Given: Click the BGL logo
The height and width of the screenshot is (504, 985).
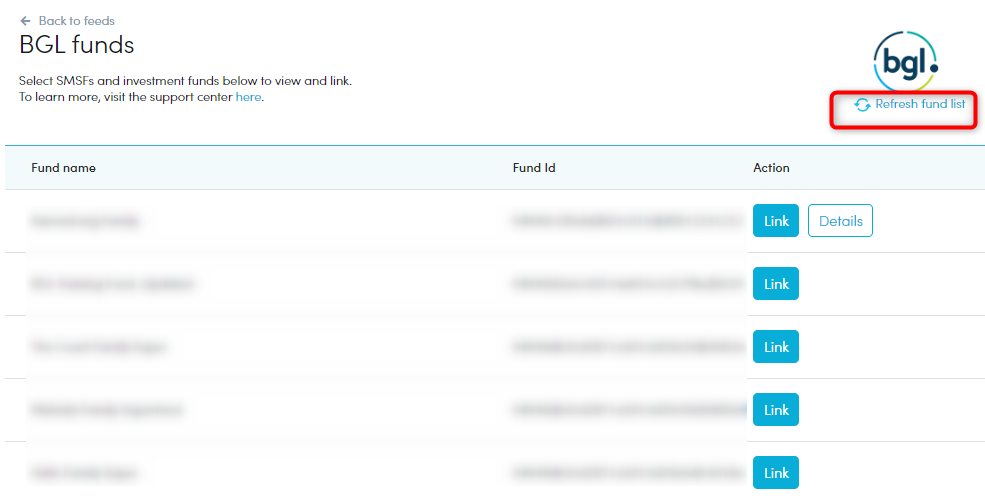Looking at the screenshot, I should (906, 62).
